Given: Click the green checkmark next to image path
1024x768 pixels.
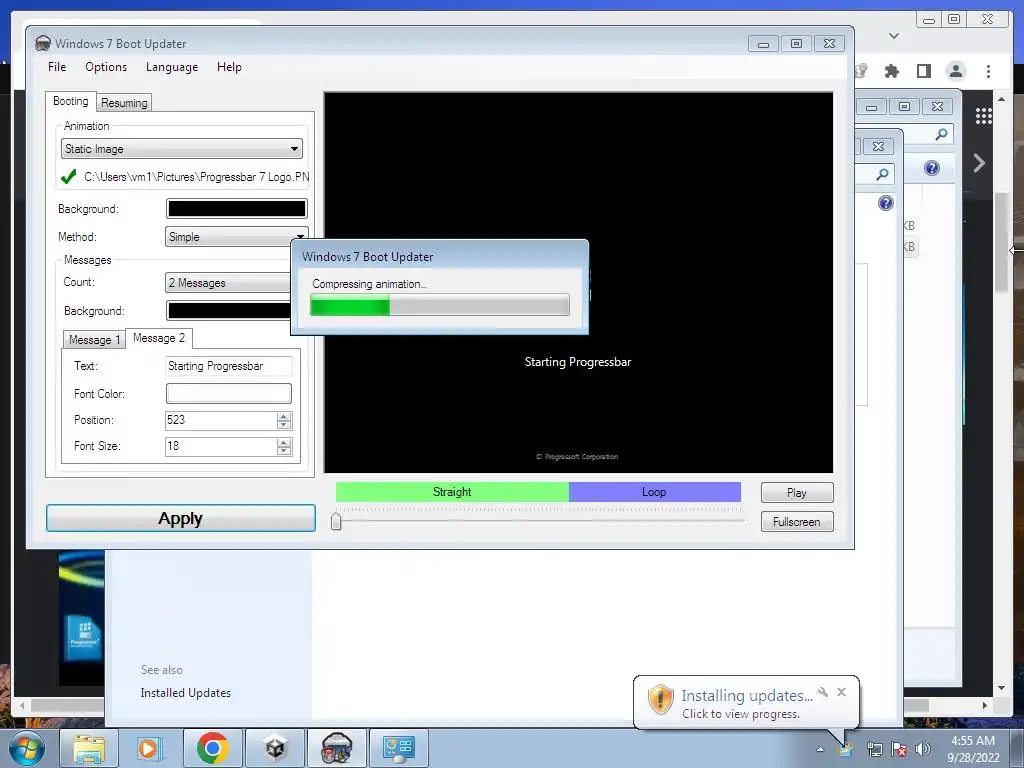Looking at the screenshot, I should 69,176.
